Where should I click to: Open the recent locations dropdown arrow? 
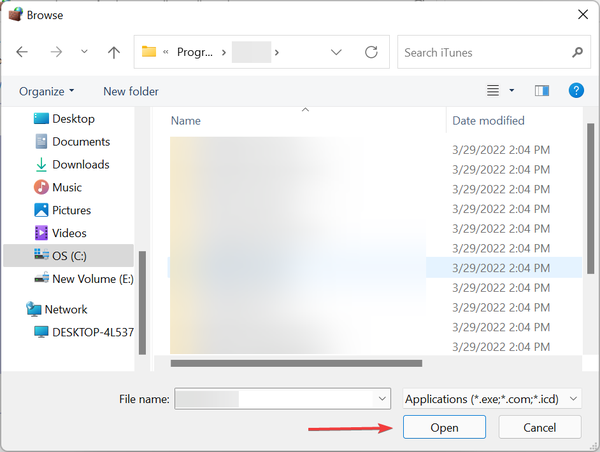pos(84,52)
